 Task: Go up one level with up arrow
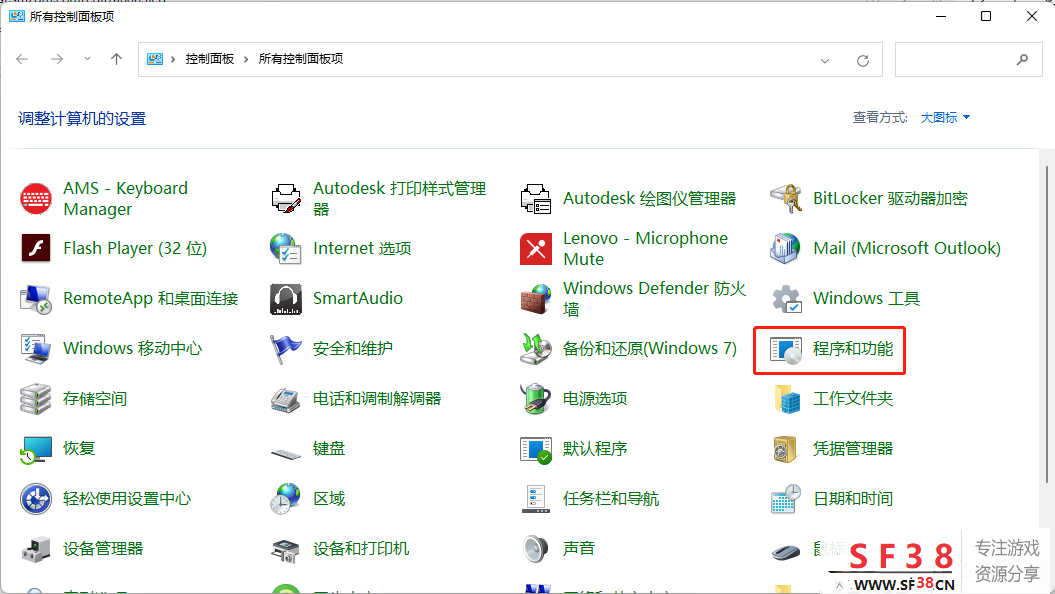(116, 59)
